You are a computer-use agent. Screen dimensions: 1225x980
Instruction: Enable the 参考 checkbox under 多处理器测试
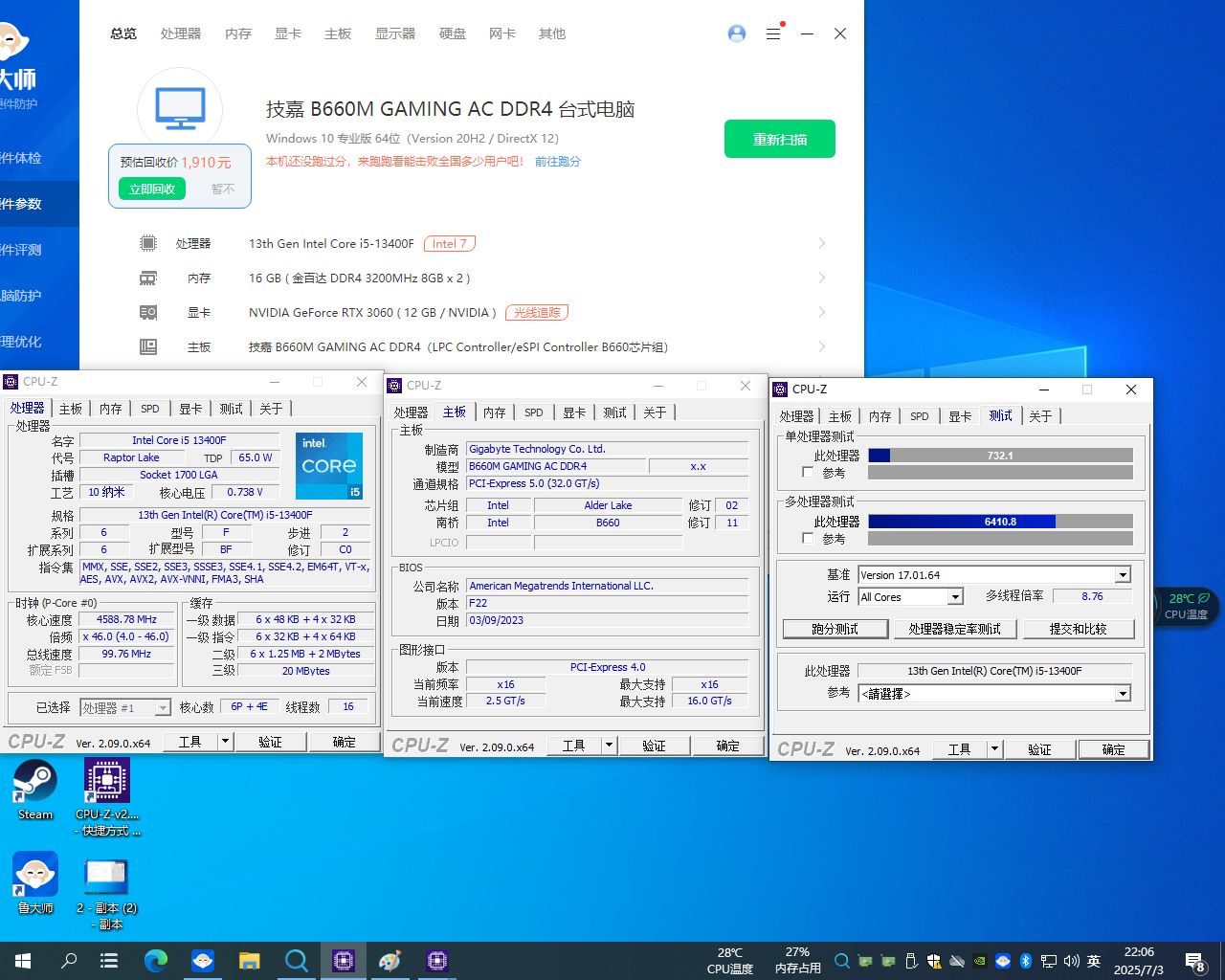[x=809, y=538]
